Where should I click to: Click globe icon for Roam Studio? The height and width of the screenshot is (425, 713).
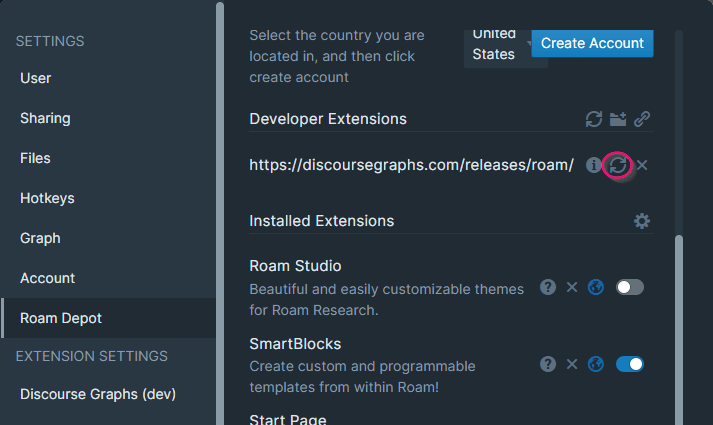pyautogui.click(x=596, y=287)
